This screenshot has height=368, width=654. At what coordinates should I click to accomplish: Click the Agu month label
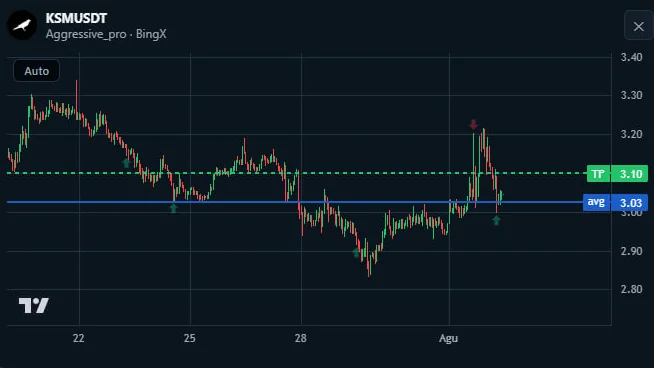coord(448,338)
